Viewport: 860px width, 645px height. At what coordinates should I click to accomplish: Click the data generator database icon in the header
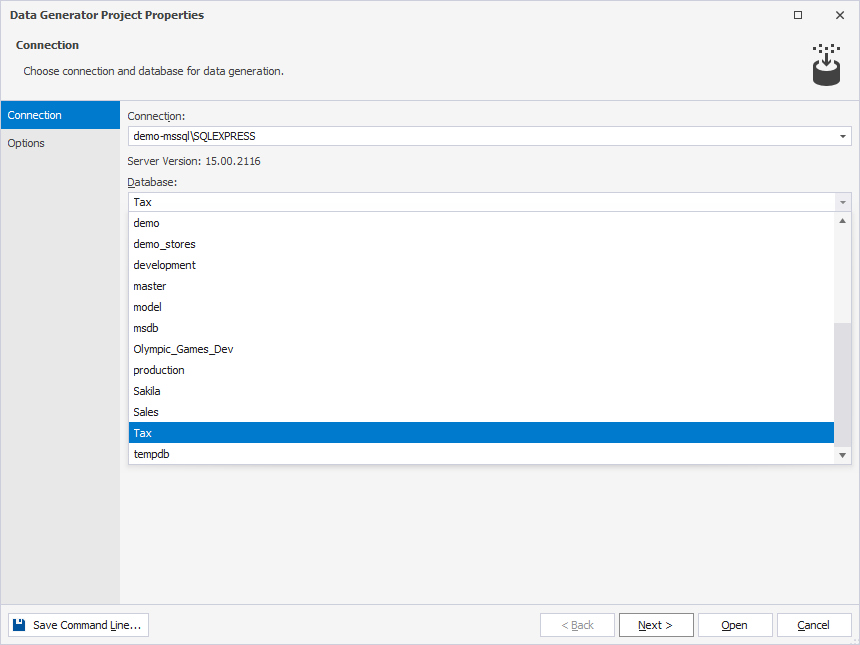pyautogui.click(x=826, y=65)
